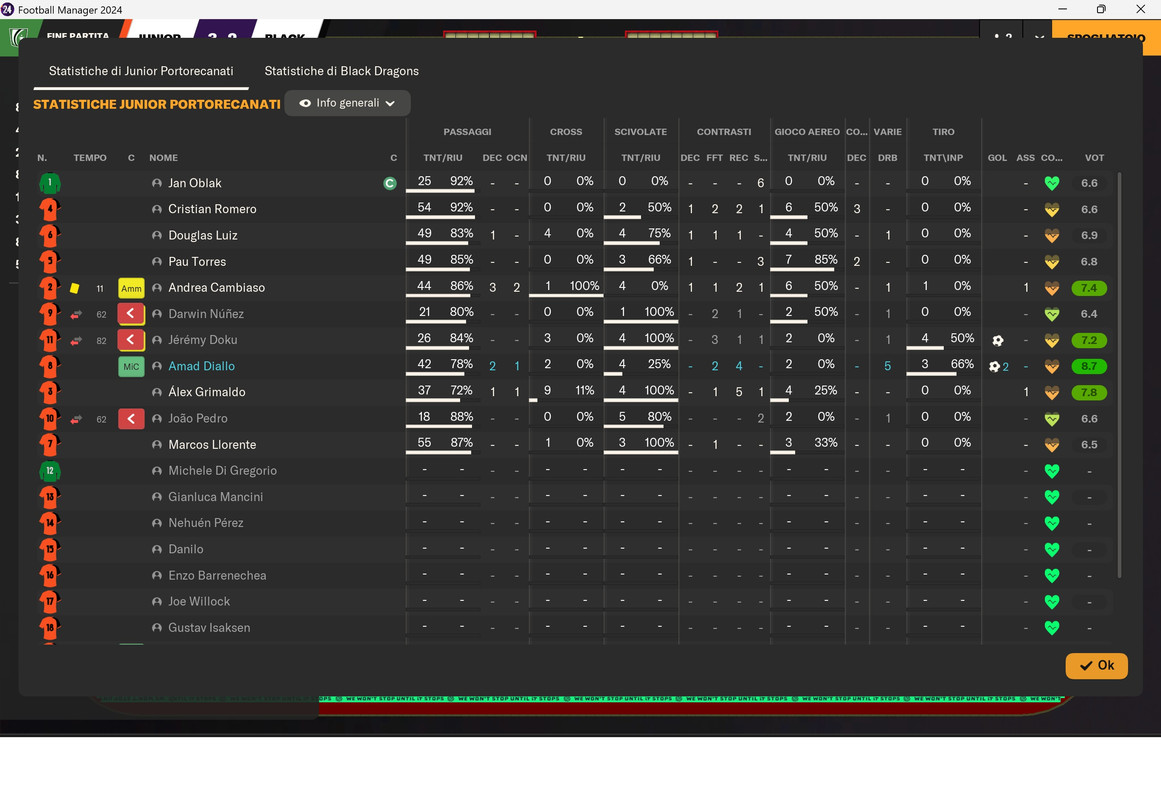
Task: Click the captain badge next to Jan Oblak
Action: (390, 183)
